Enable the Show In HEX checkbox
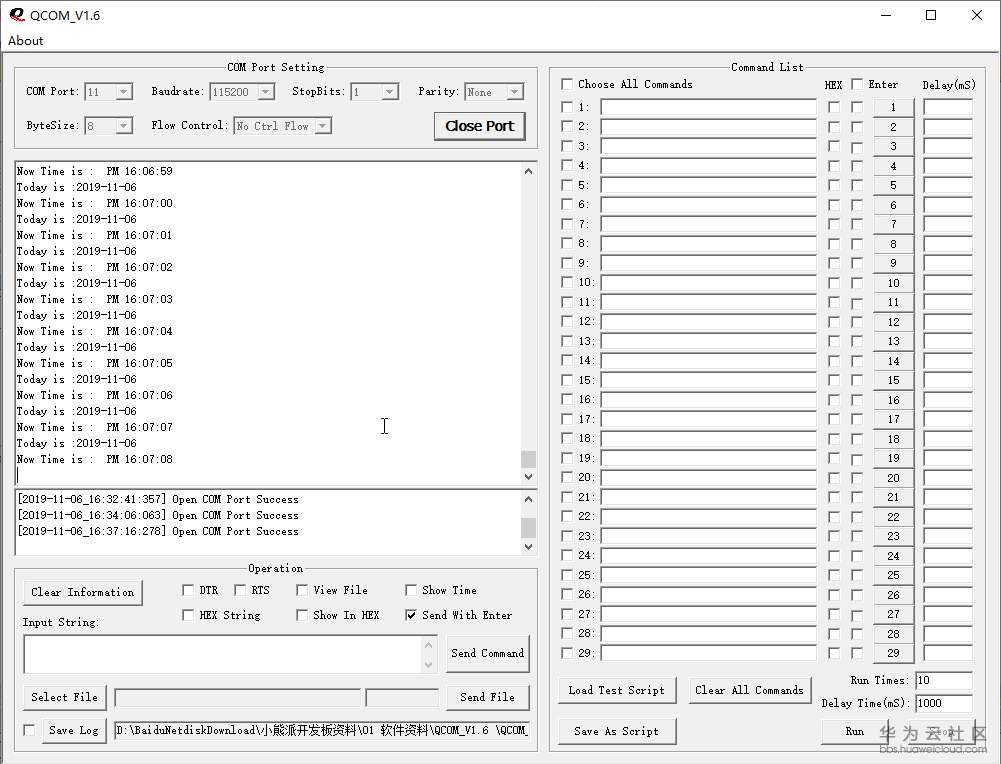This screenshot has height=764, width=1001. click(302, 615)
